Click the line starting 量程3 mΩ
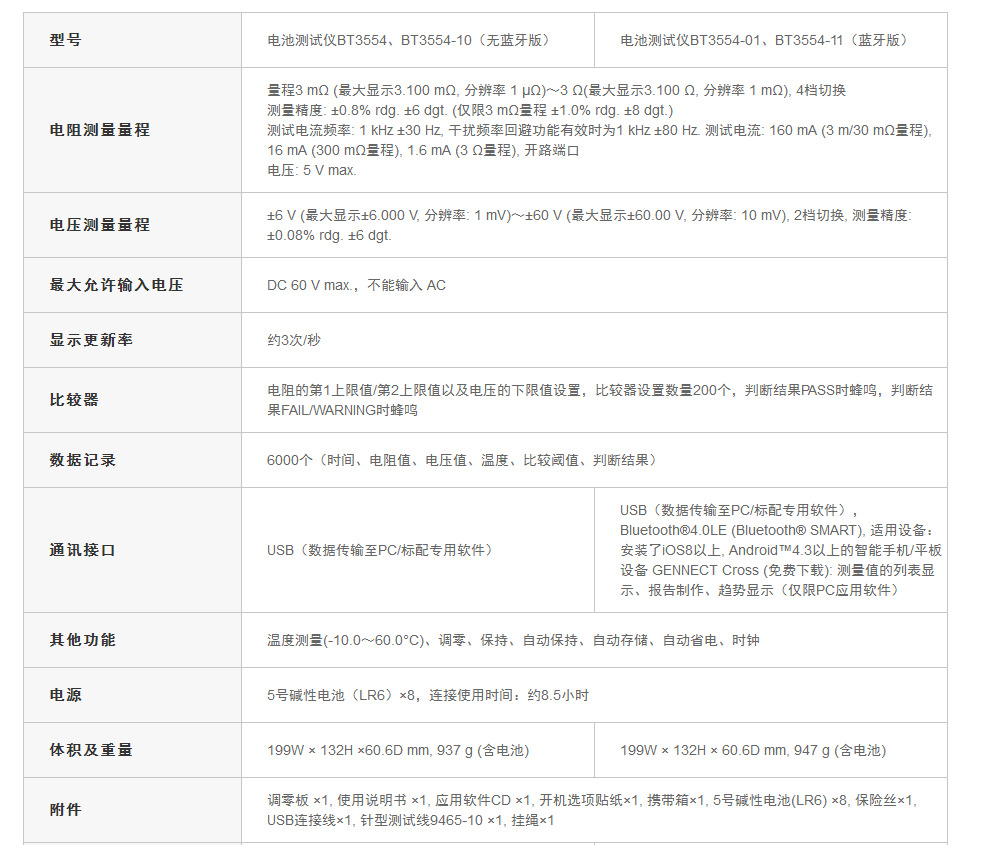This screenshot has height=845, width=984. tap(556, 90)
